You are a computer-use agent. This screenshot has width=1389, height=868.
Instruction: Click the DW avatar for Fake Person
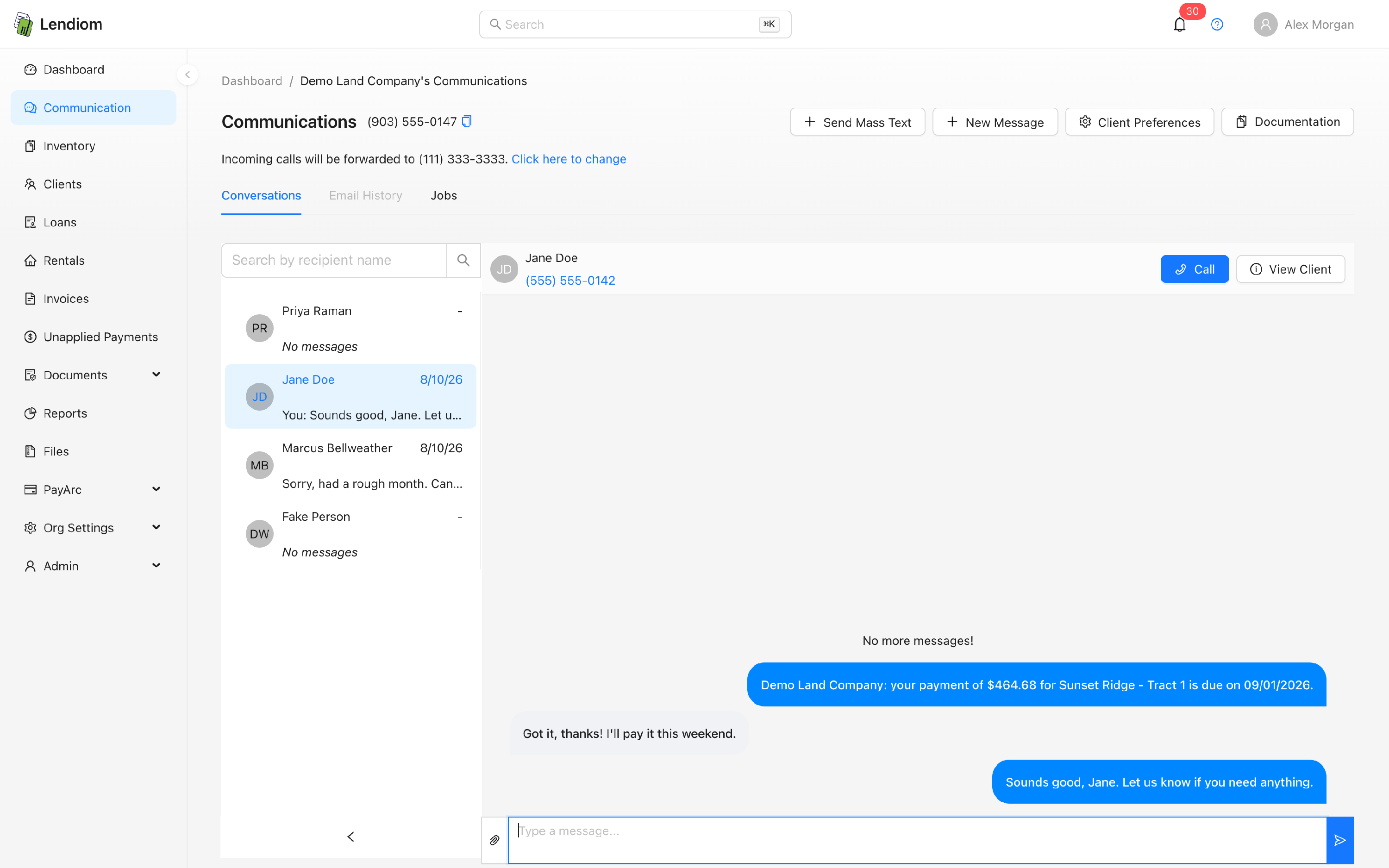pos(259,534)
